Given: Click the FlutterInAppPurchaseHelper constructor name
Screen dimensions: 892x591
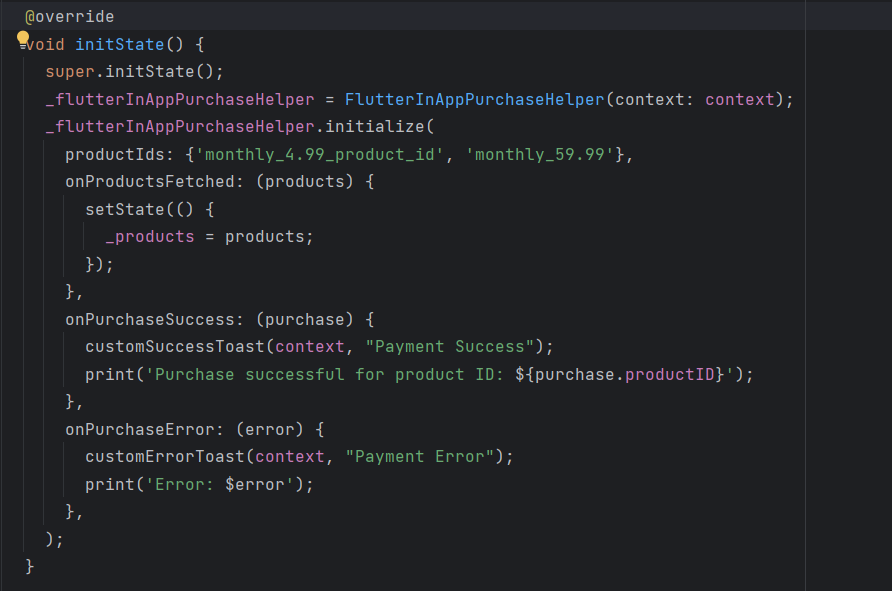Looking at the screenshot, I should 474,100.
